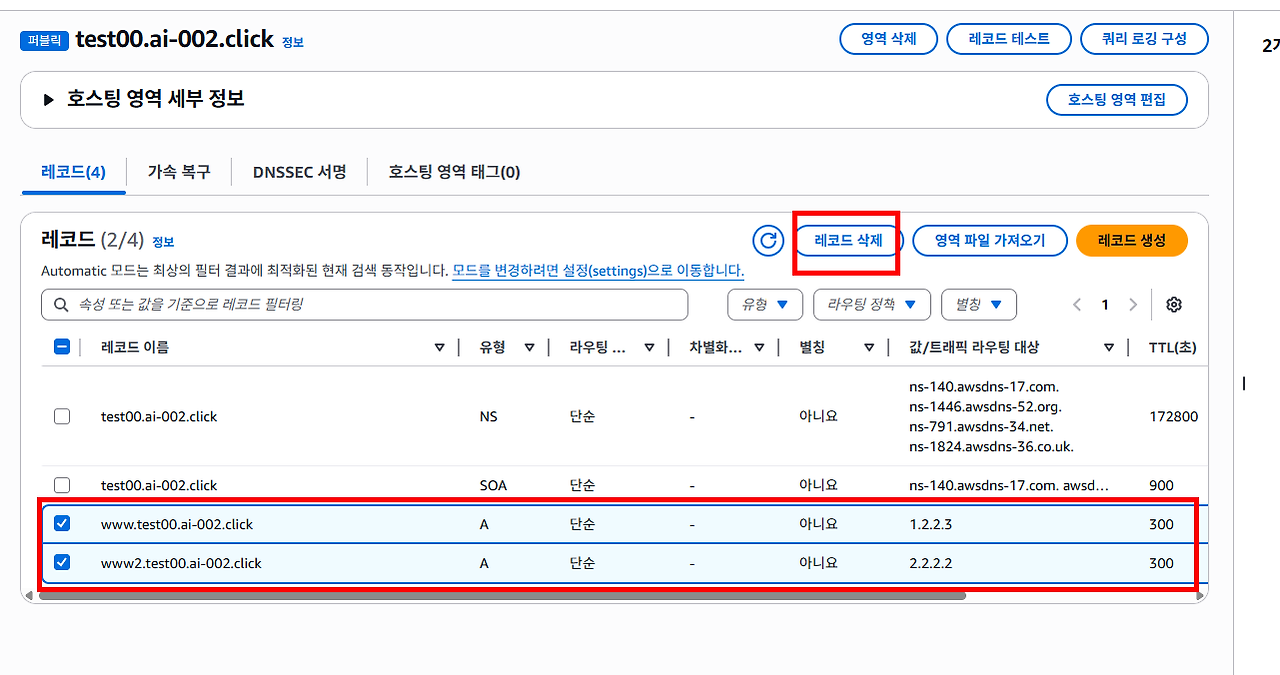Switch to 가속 복구 tab
The image size is (1280, 675).
(x=179, y=172)
